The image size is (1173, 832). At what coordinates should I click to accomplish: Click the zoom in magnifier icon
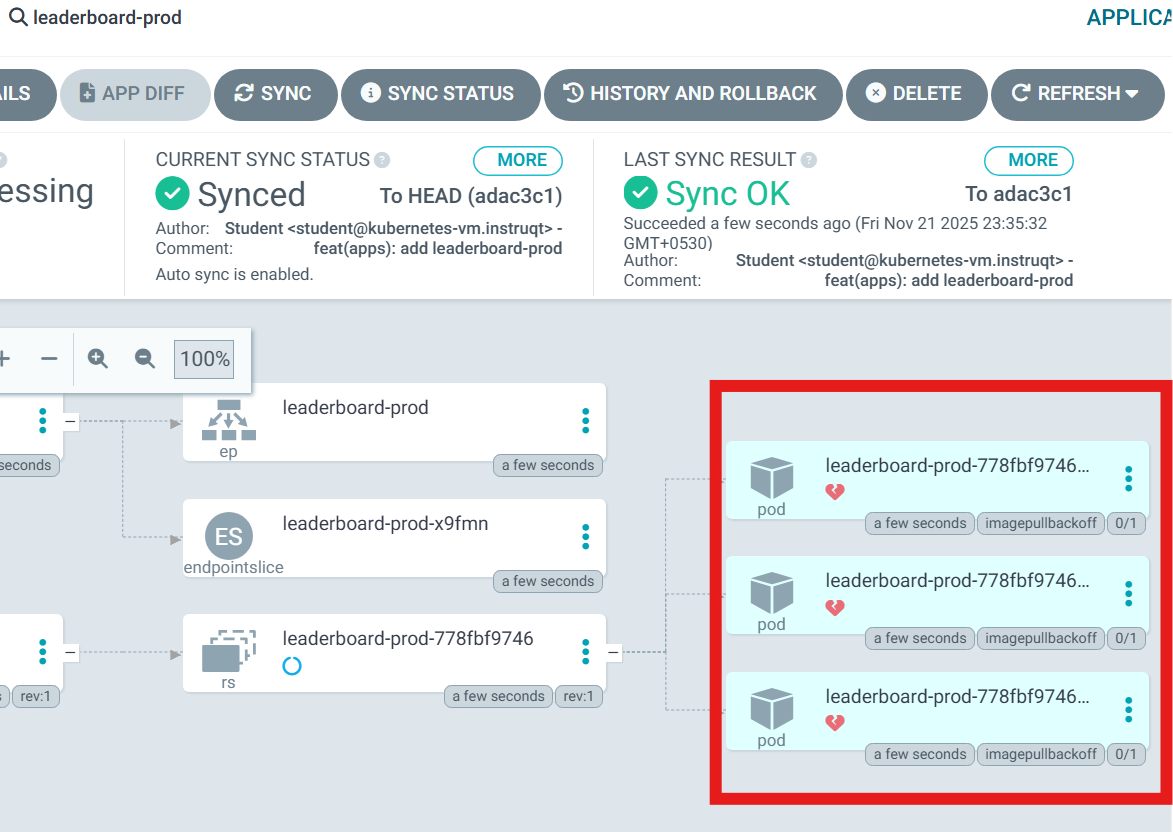pos(98,358)
